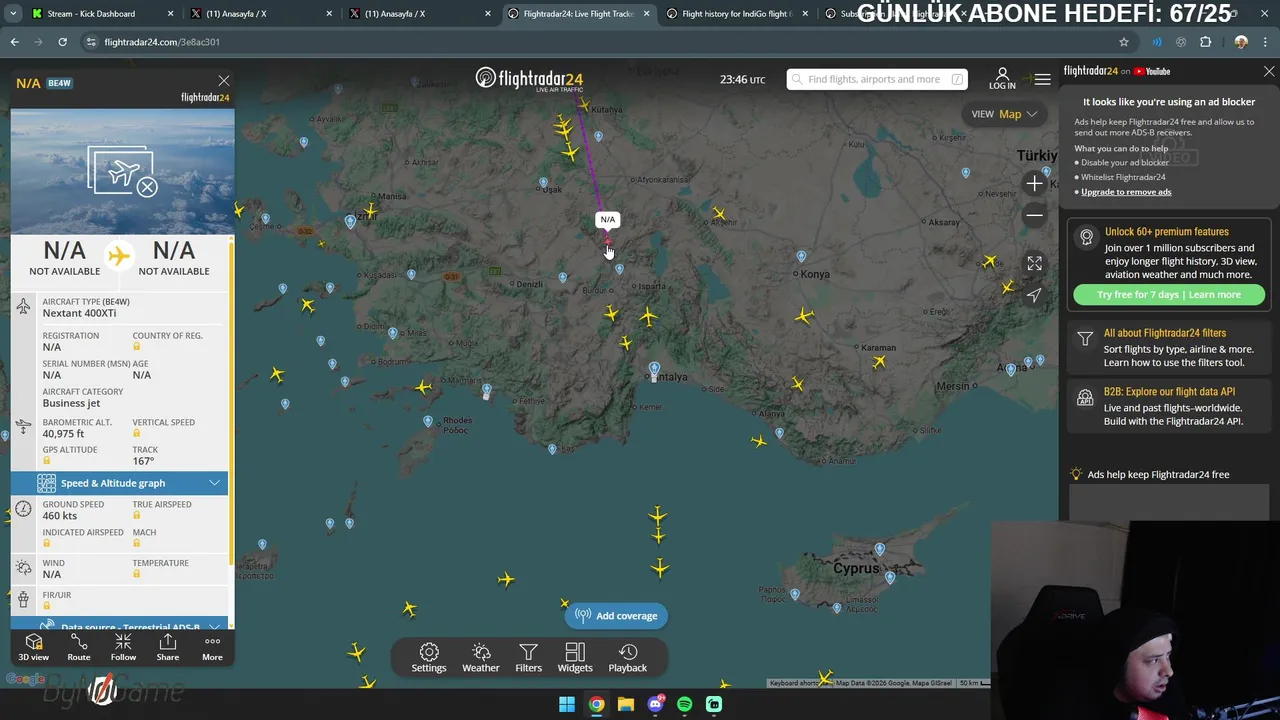Open the All about Flightradar24 filters card
Screen dimensions: 1280x720
[x=1169, y=348]
